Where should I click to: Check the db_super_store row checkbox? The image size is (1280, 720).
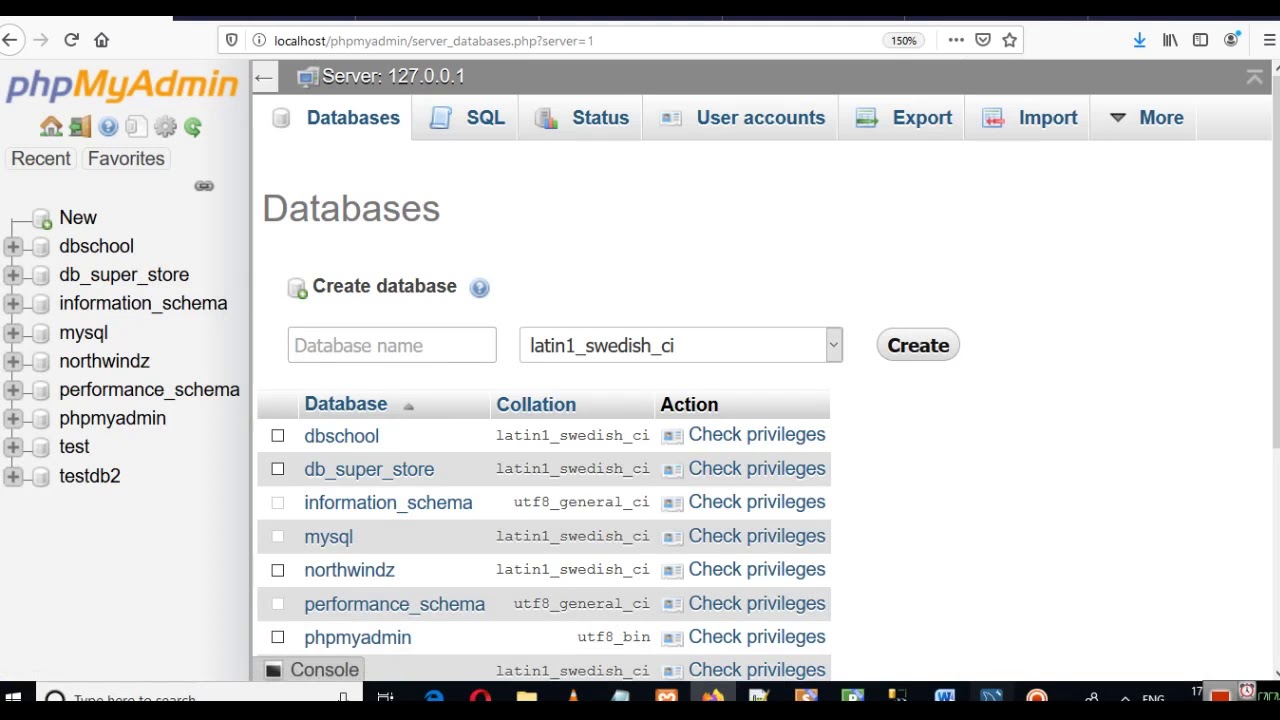(278, 469)
